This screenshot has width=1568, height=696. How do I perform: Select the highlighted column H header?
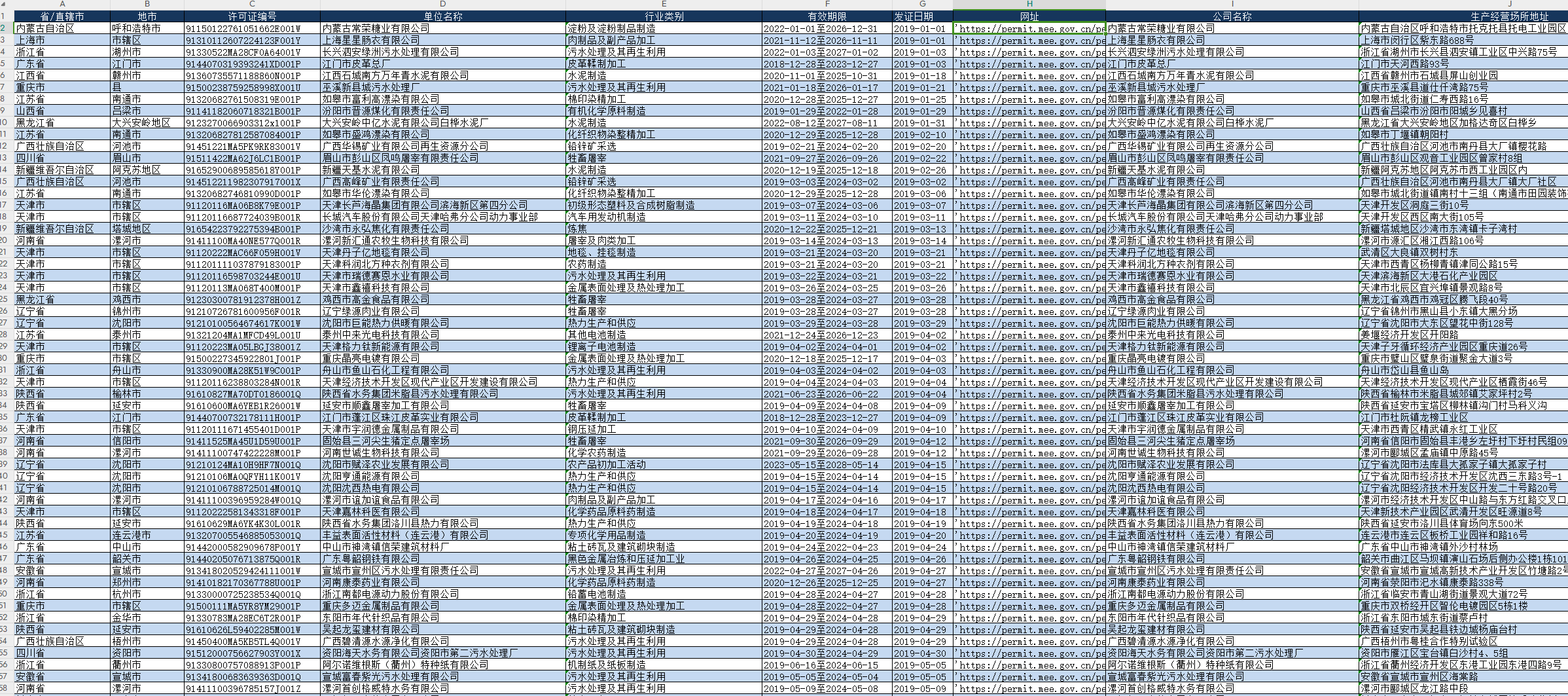[1029, 5]
